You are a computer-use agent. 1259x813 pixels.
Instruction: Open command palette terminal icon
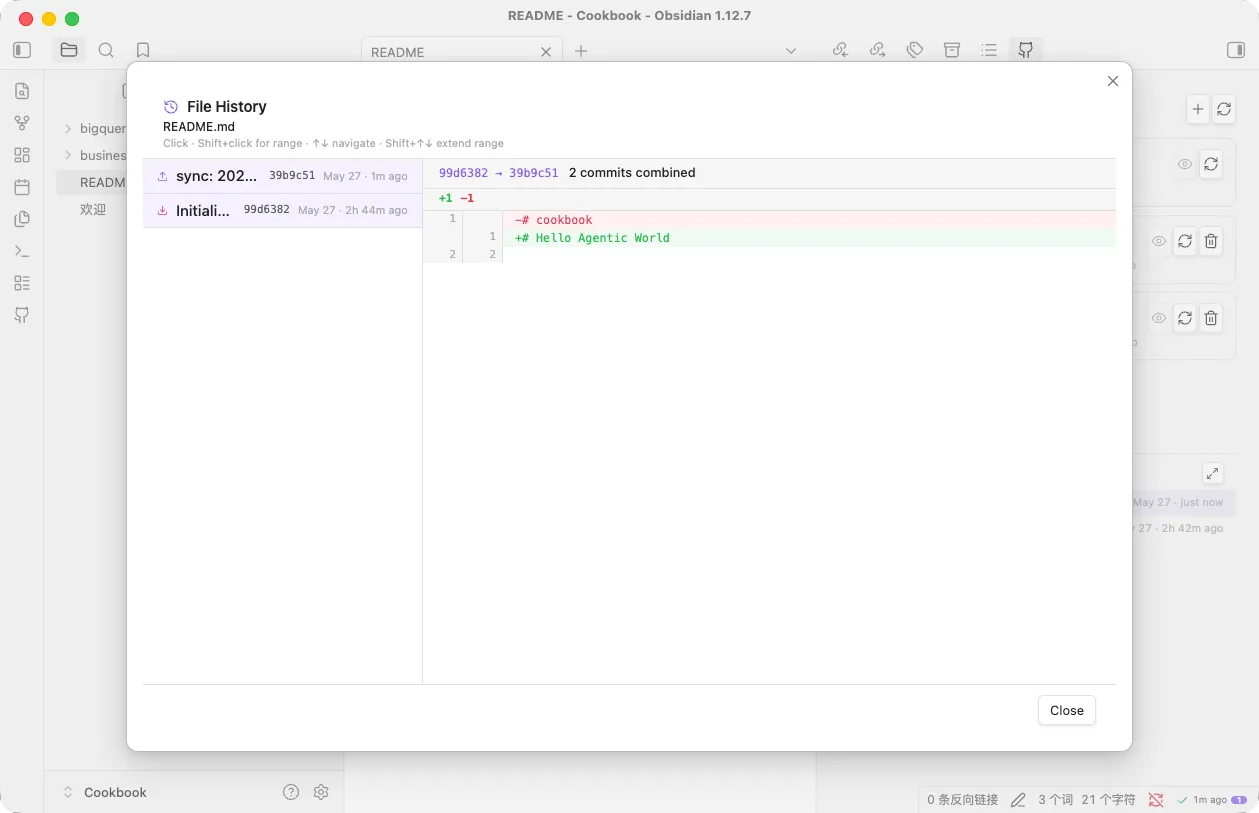[22, 251]
